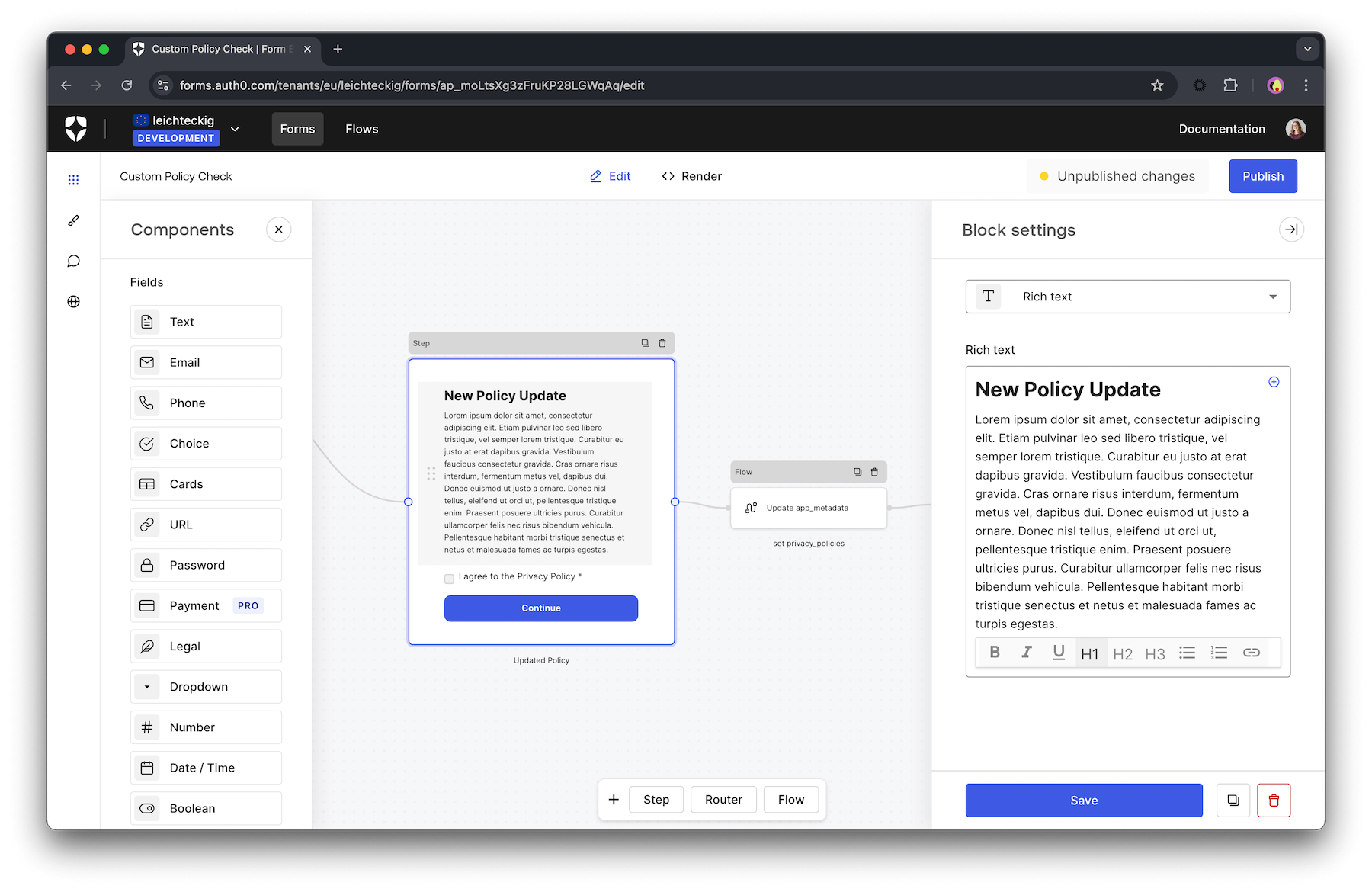Viewport: 1372px width, 892px height.
Task: Open the brush style sidebar icon
Action: click(x=73, y=220)
